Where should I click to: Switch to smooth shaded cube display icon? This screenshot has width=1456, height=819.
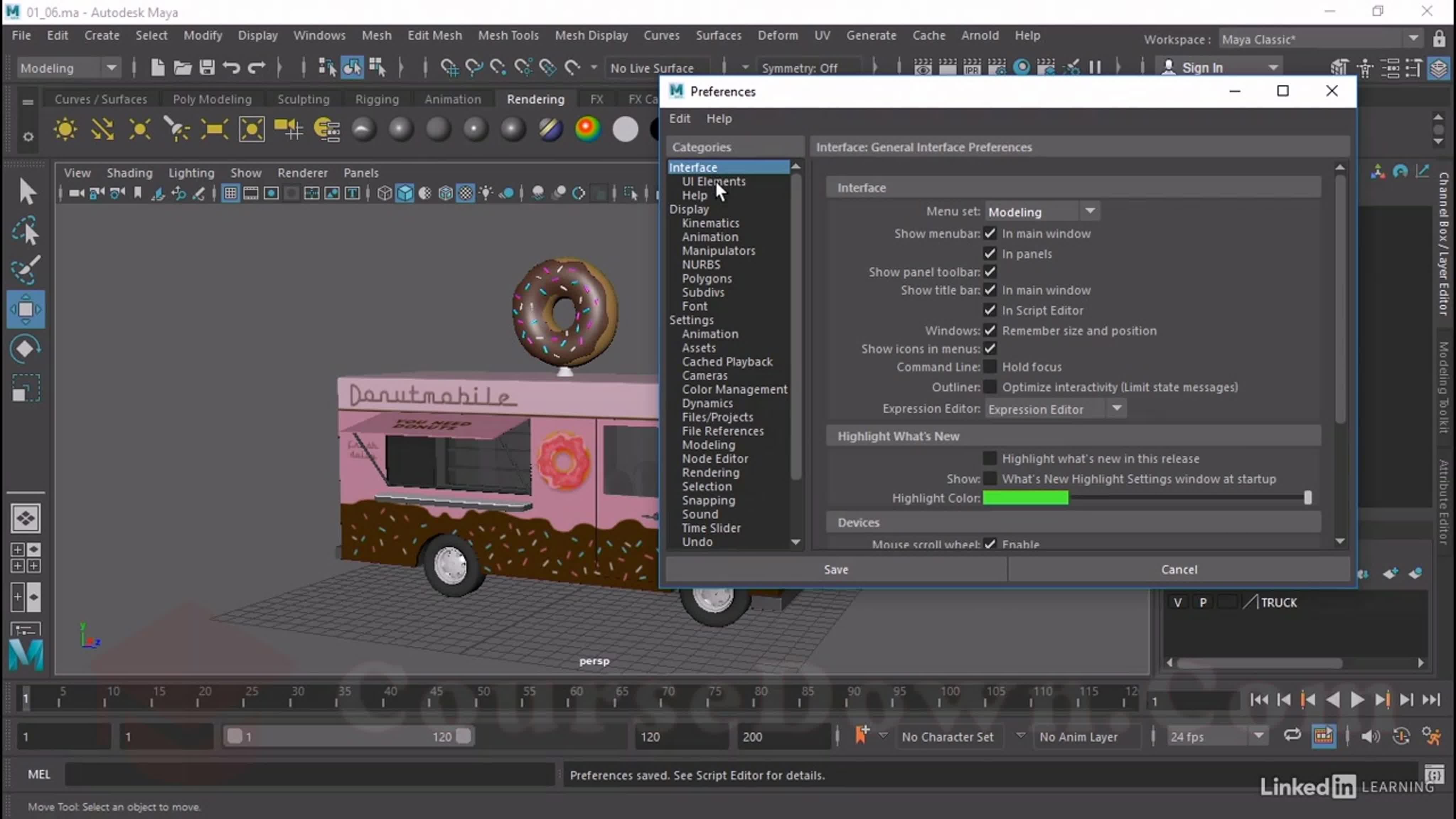(405, 193)
